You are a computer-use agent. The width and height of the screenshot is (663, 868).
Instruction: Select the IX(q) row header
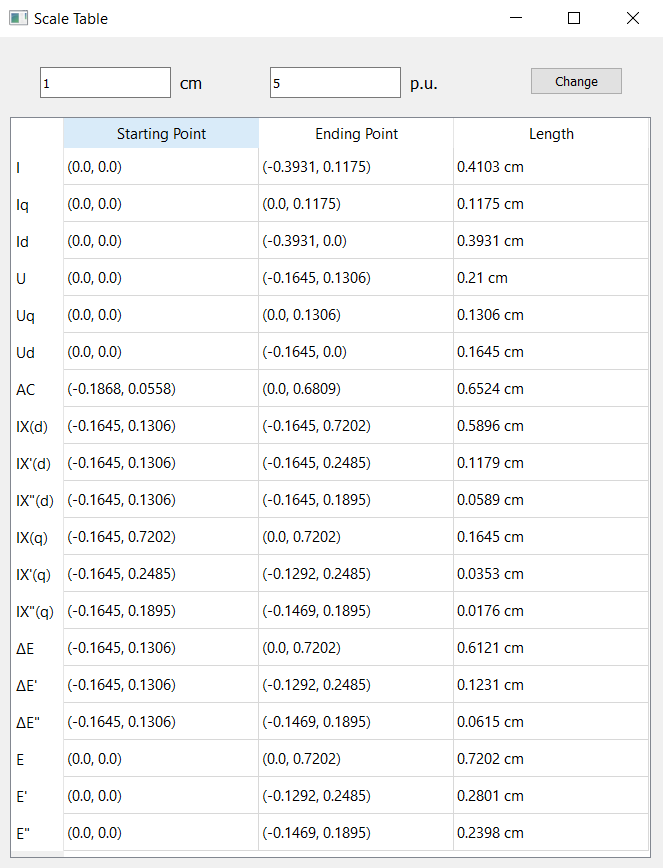[x=37, y=537]
